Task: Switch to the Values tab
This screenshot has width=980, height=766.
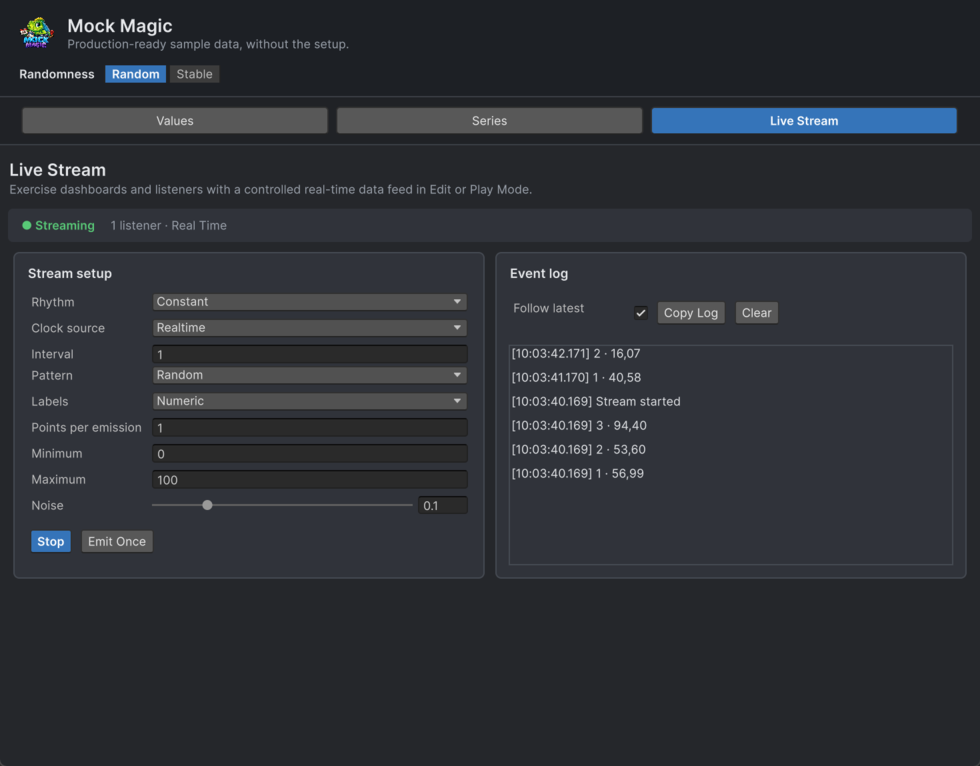Action: (x=175, y=121)
